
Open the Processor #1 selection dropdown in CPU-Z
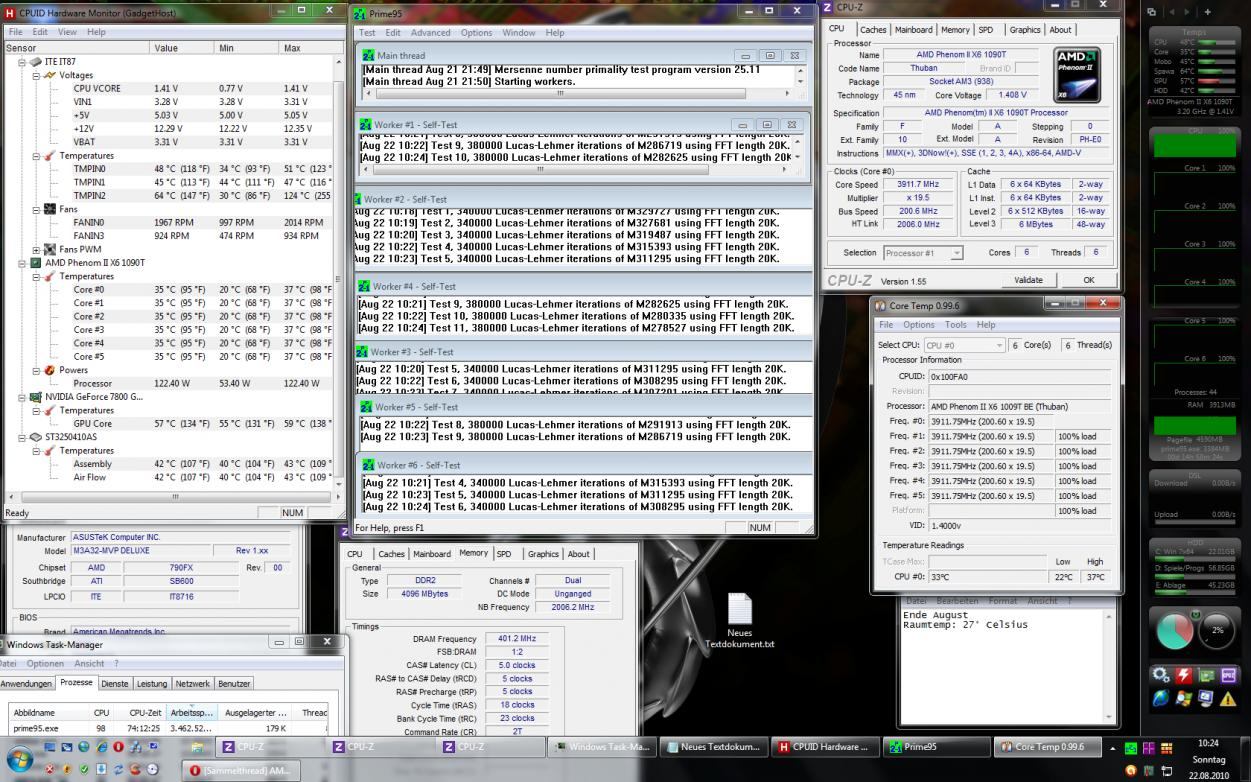(922, 253)
